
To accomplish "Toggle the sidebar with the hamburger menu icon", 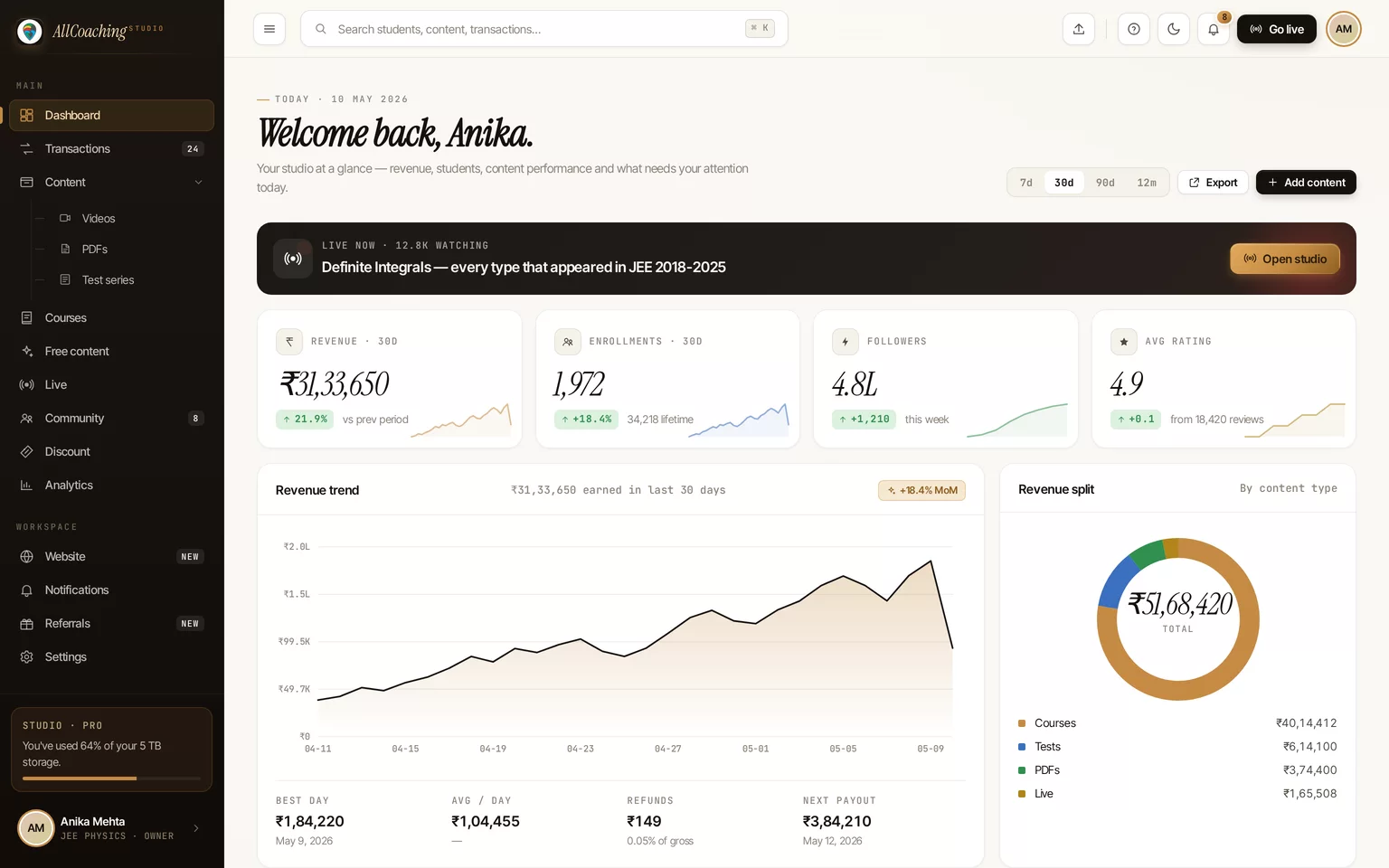I will 269,29.
